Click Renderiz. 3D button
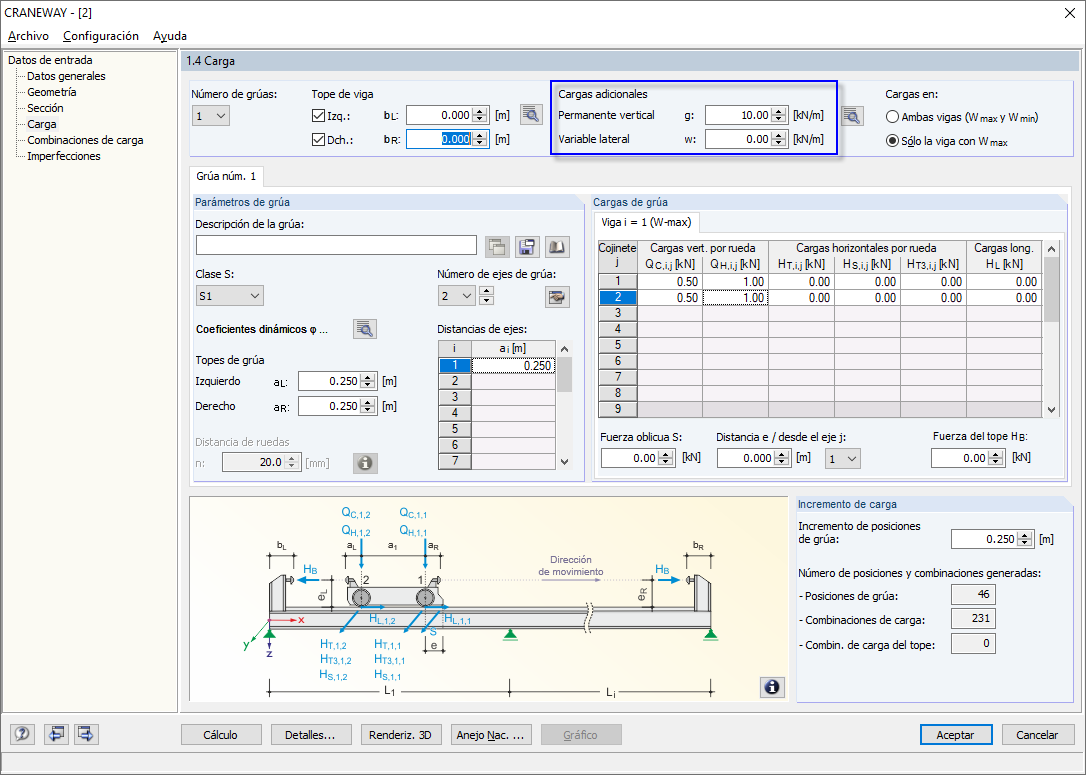Image resolution: width=1086 pixels, height=775 pixels. pyautogui.click(x=400, y=735)
